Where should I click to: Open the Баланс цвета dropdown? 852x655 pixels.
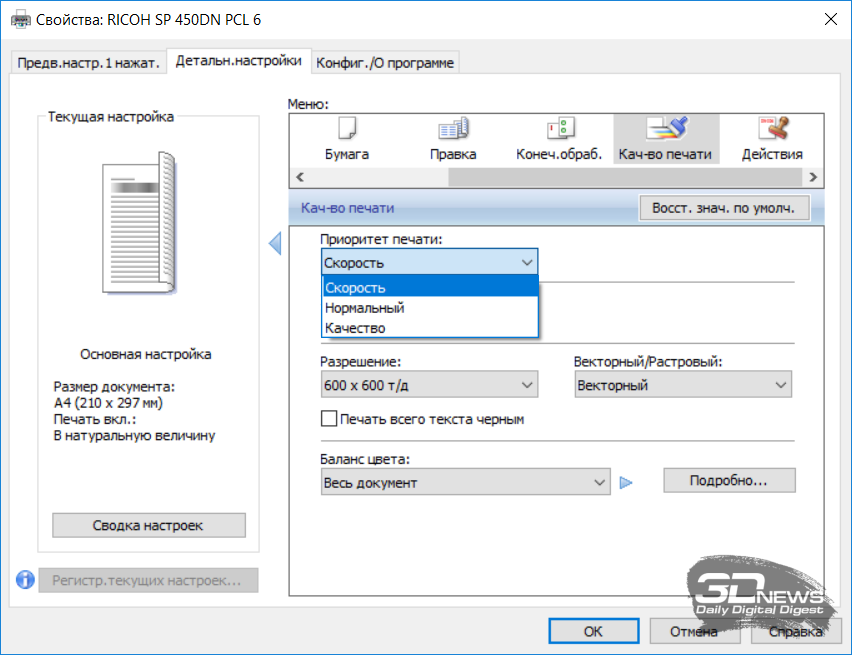click(466, 482)
